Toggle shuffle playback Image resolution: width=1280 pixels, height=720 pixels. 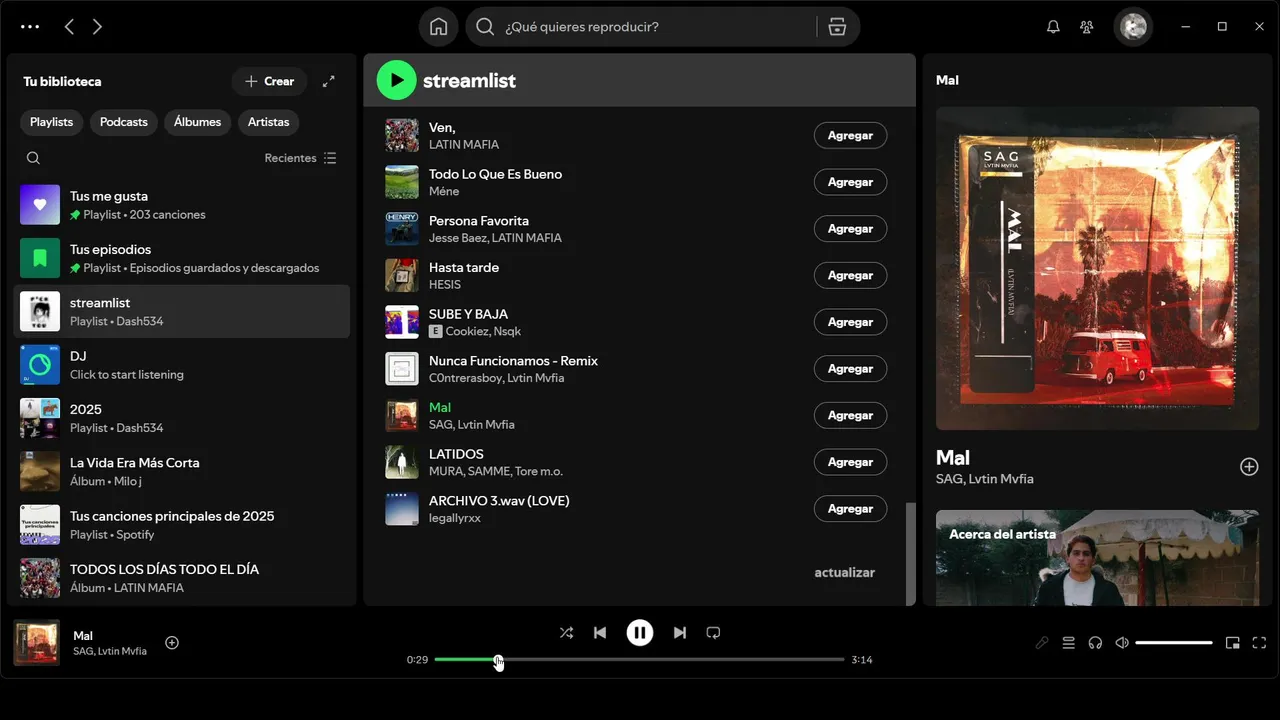point(566,633)
